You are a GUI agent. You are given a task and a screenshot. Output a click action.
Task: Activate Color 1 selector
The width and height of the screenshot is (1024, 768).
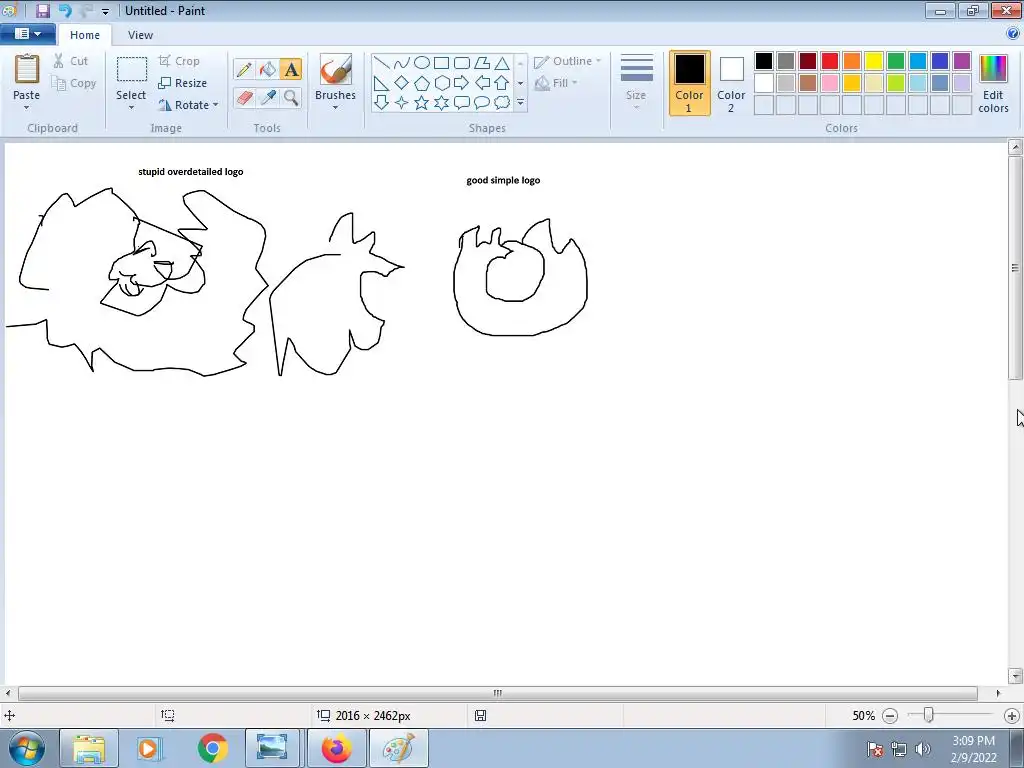[x=690, y=83]
